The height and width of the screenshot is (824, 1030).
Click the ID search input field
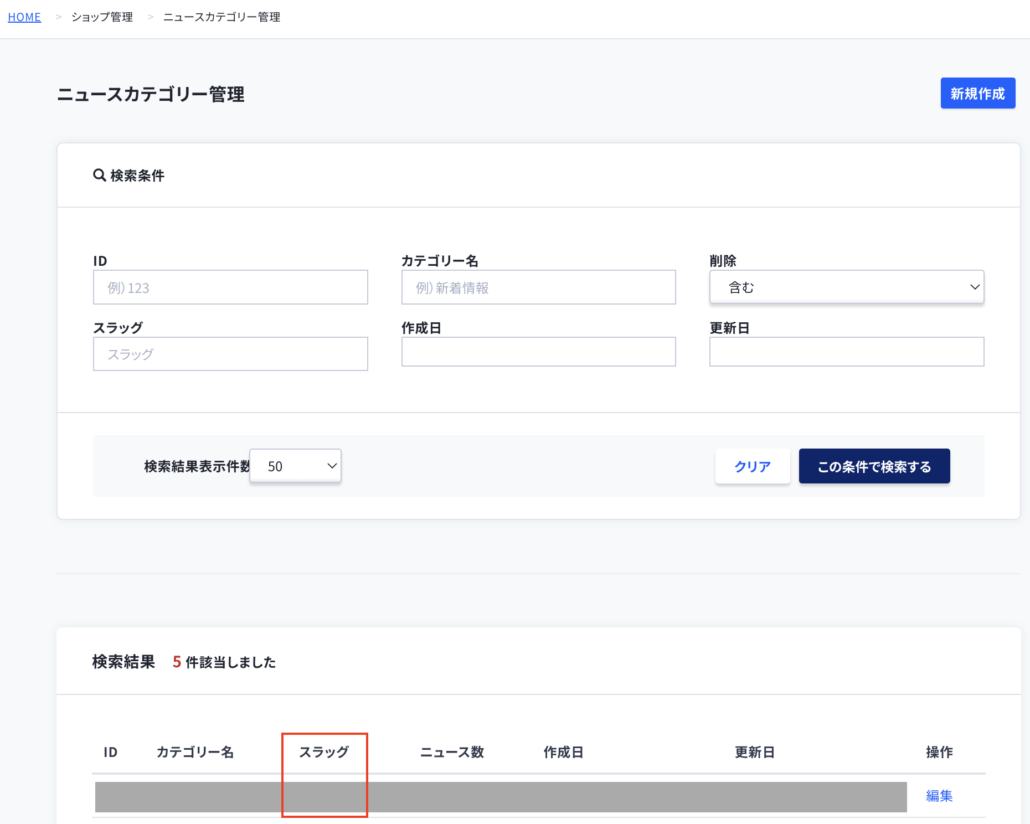tap(231, 287)
